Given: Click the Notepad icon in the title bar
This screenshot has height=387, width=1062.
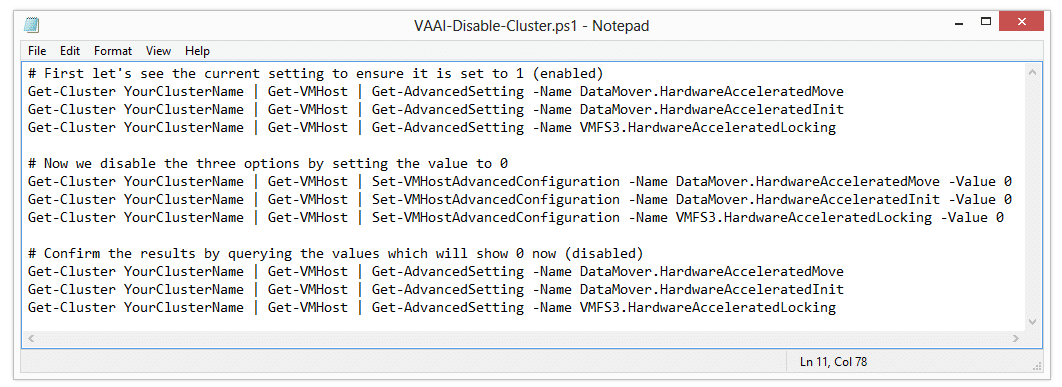Looking at the screenshot, I should [32, 26].
